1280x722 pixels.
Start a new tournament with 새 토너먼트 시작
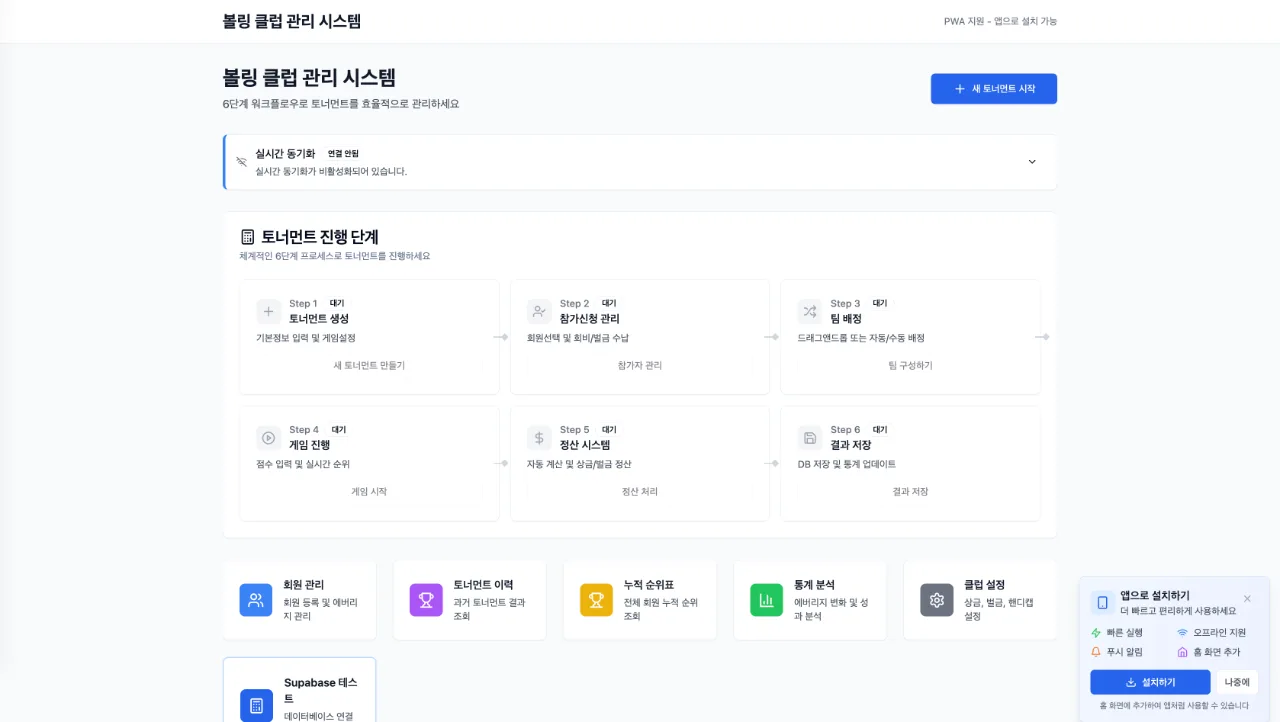click(994, 89)
